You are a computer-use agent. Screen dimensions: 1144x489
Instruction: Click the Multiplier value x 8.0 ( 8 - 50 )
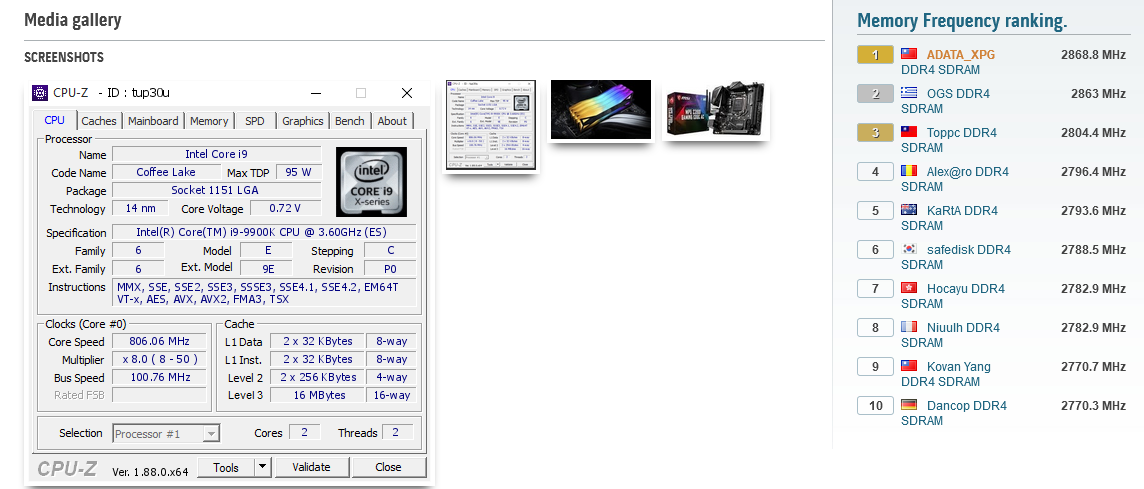[158, 359]
